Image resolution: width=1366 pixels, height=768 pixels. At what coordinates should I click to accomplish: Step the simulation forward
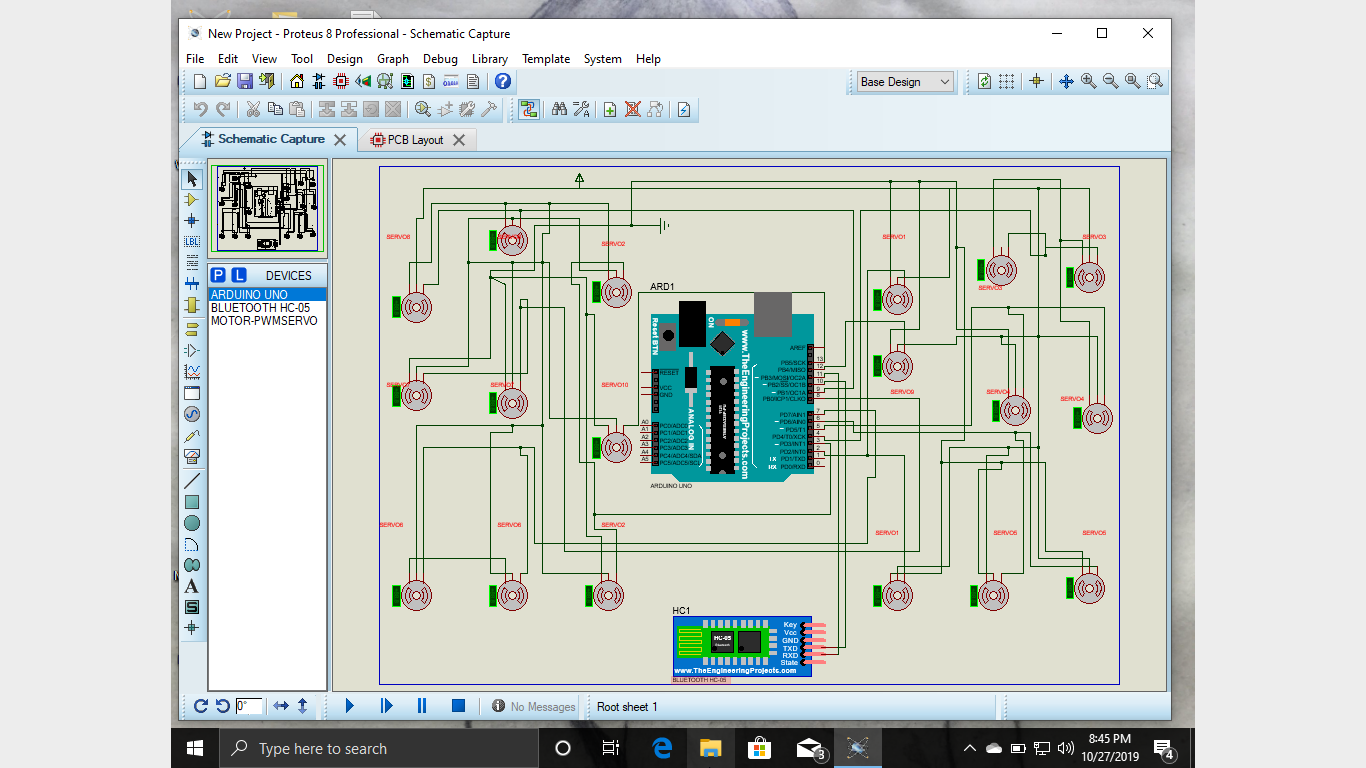(387, 706)
